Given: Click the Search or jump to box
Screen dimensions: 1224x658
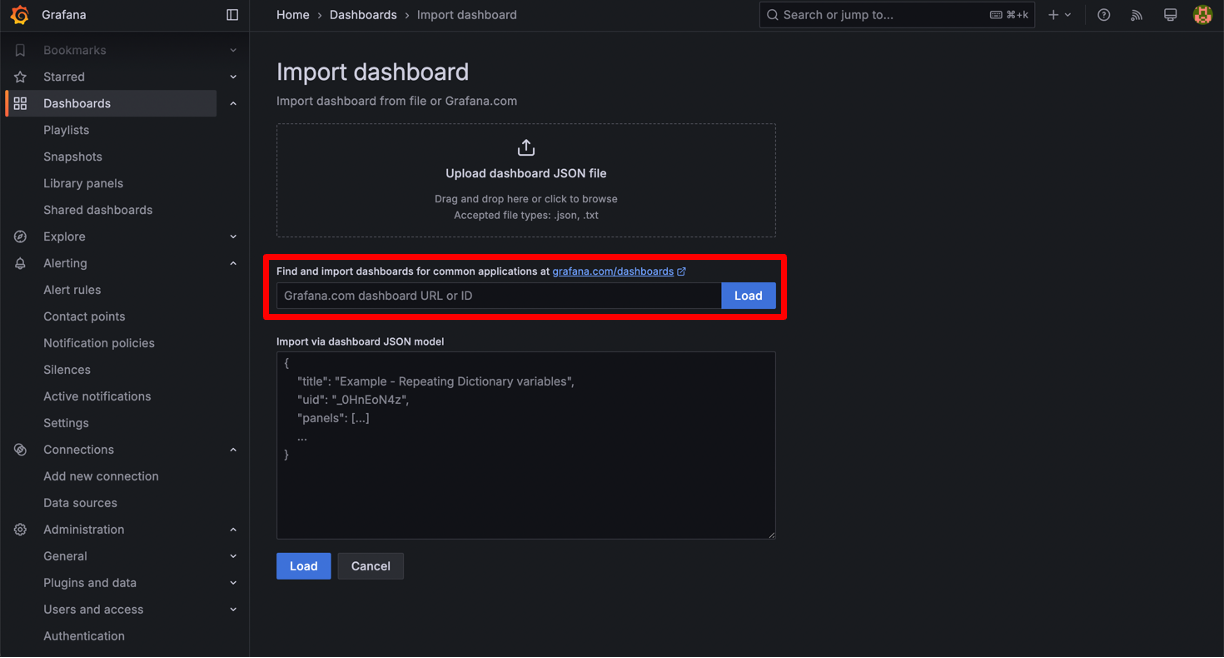Looking at the screenshot, I should [x=898, y=15].
